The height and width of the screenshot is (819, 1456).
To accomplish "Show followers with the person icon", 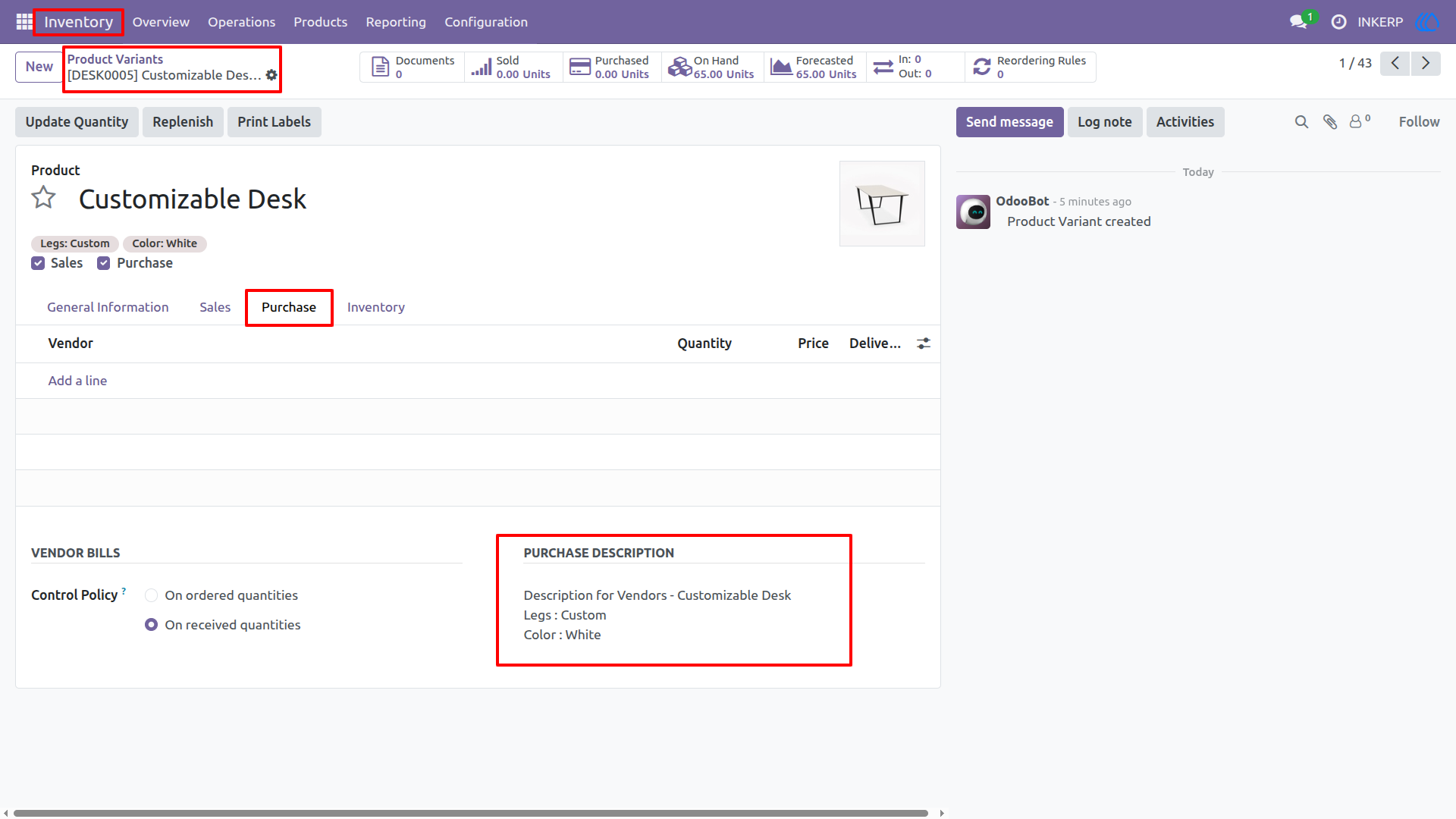I will (x=1359, y=121).
